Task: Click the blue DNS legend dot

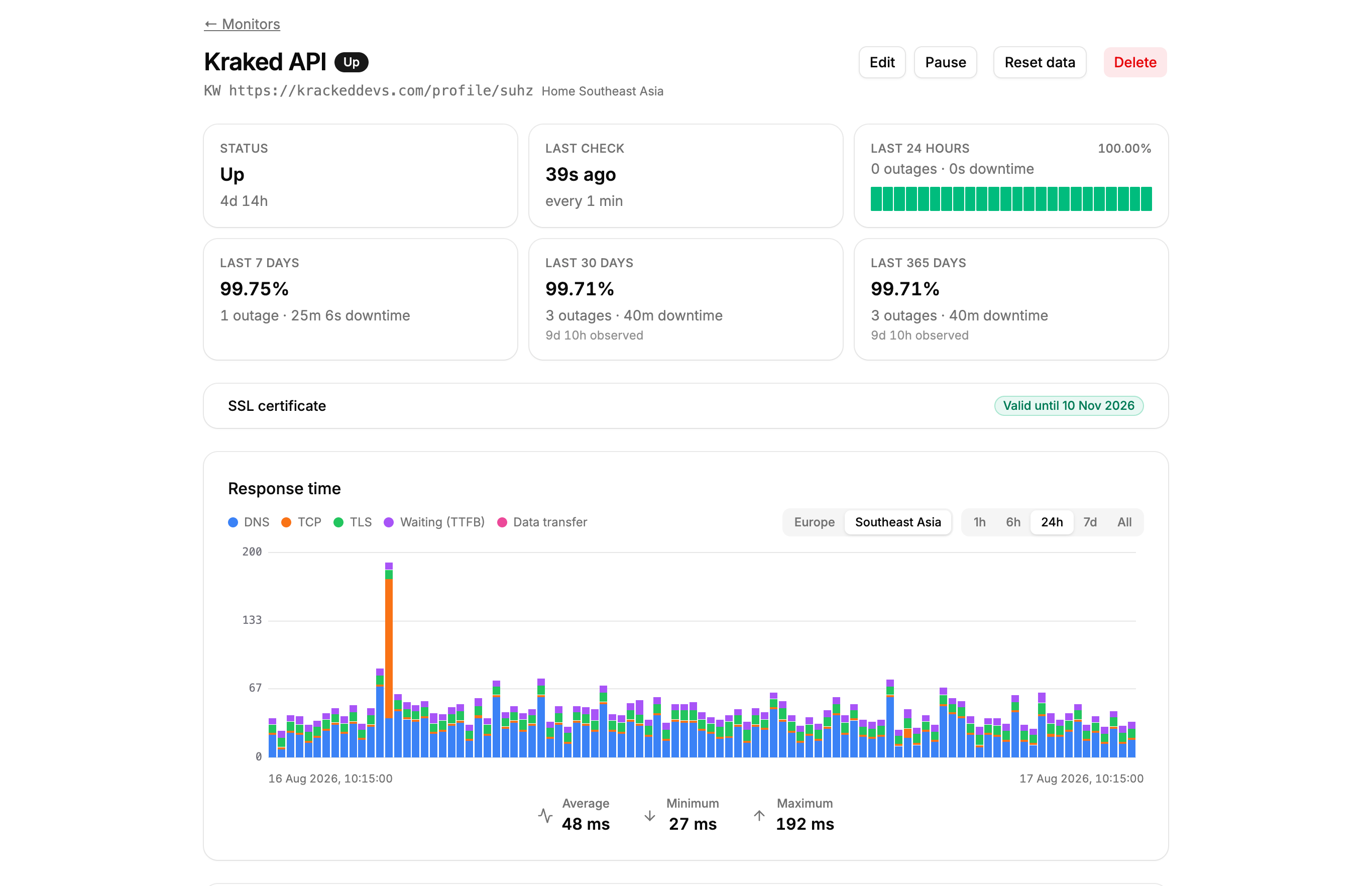Action: [x=233, y=522]
